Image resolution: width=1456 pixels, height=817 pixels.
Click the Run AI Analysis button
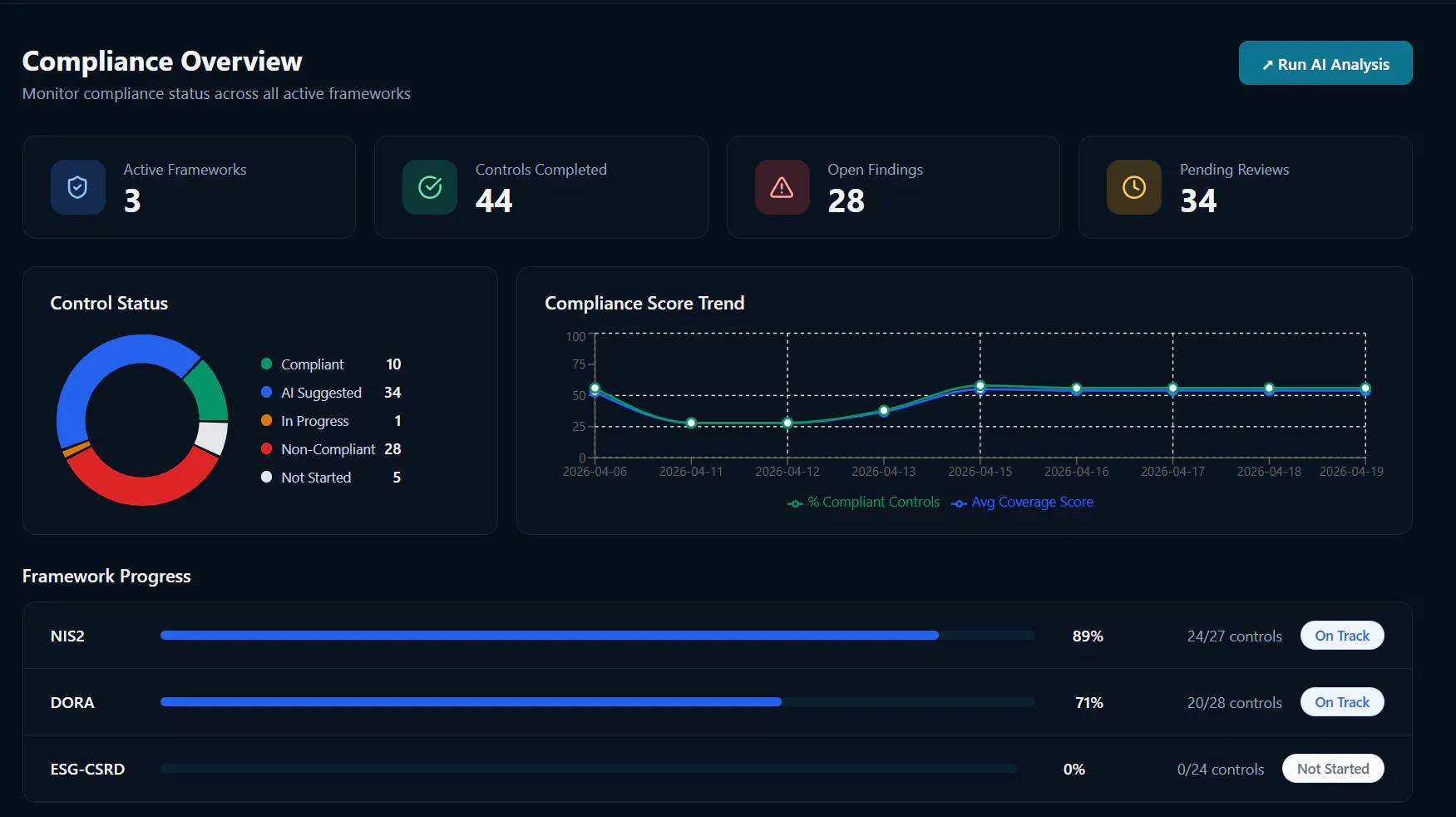[1325, 63]
